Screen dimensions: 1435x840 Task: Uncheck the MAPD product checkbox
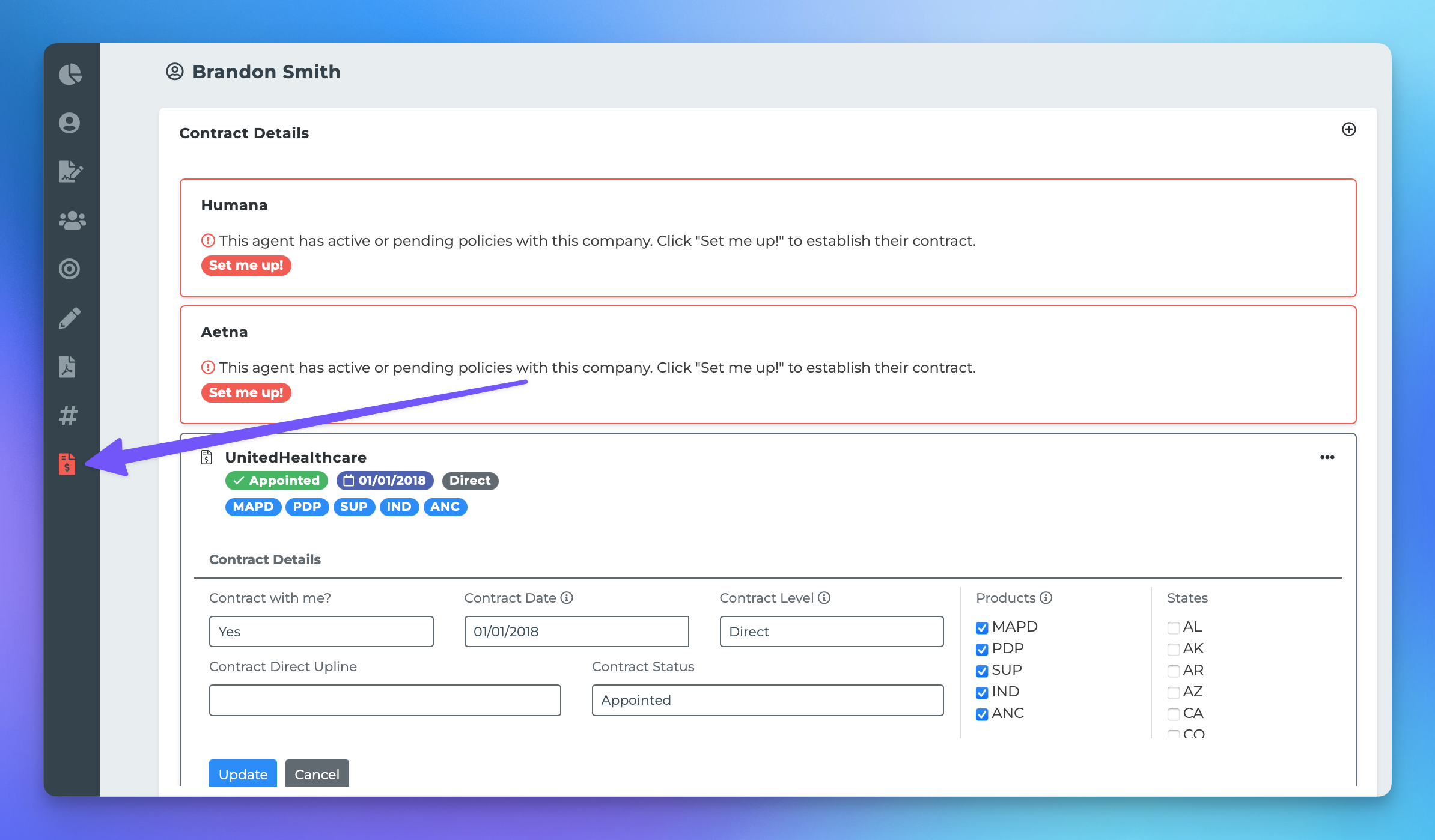tap(982, 627)
